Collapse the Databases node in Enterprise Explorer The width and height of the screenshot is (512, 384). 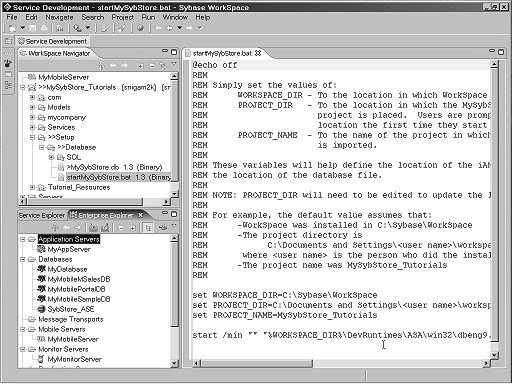(22, 259)
